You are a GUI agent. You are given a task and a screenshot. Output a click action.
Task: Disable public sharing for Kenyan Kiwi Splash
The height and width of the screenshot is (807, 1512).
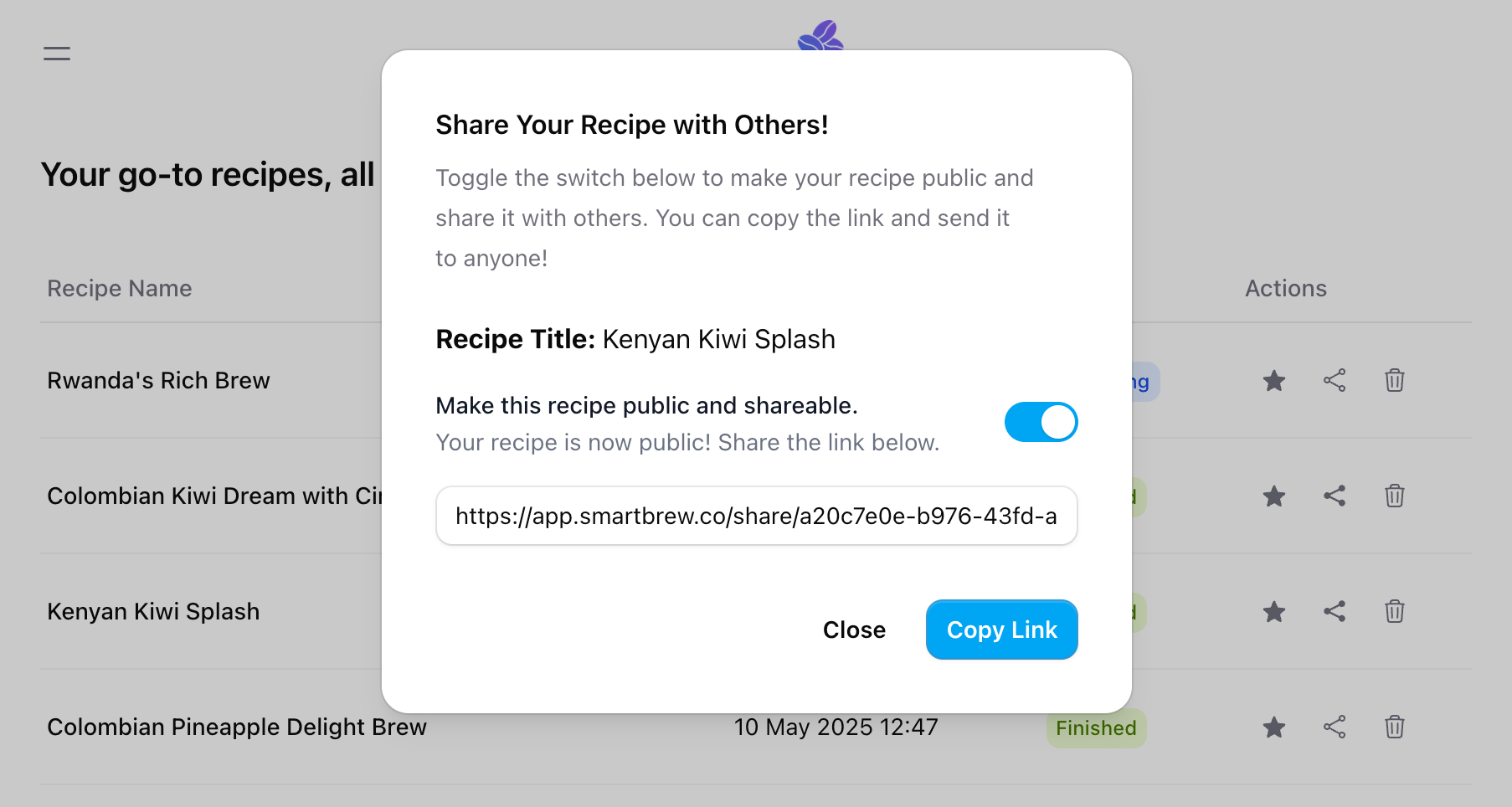1041,422
